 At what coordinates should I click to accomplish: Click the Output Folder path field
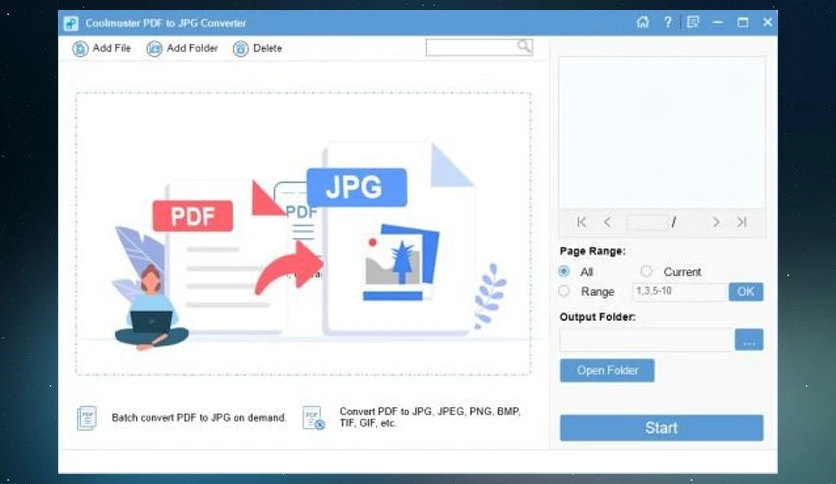(646, 340)
